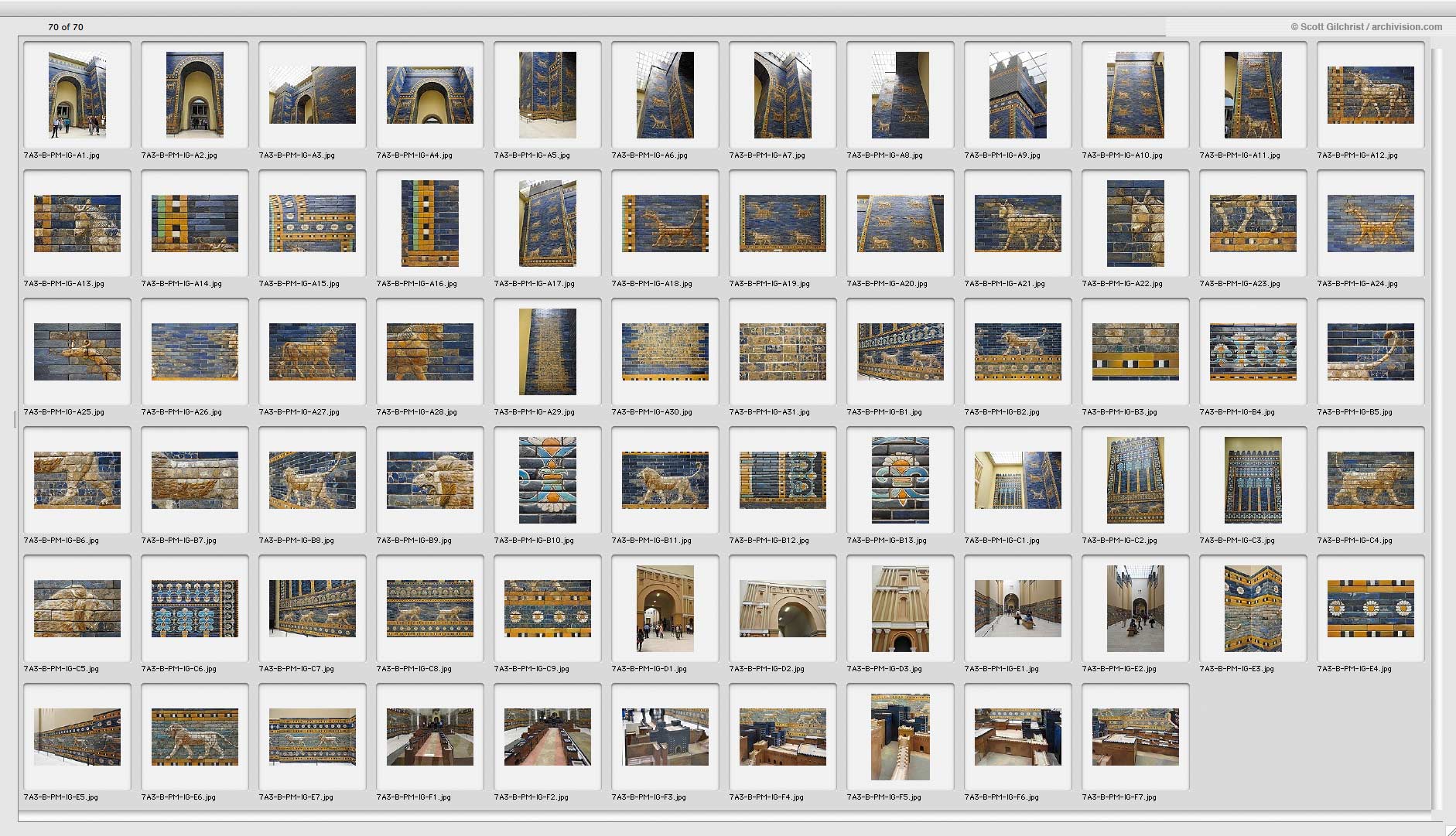Click the label 7A3-B-PM-IG-C5.jpg
1456x836 pixels.
61,669
